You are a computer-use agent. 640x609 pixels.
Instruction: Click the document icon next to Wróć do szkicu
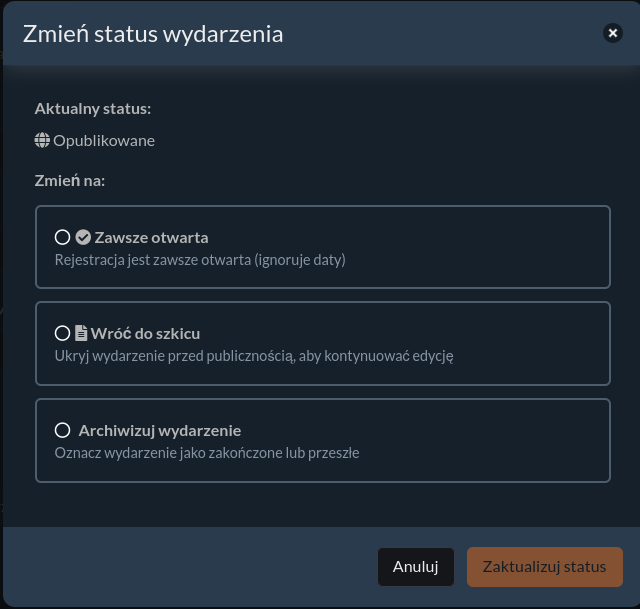pyautogui.click(x=81, y=333)
